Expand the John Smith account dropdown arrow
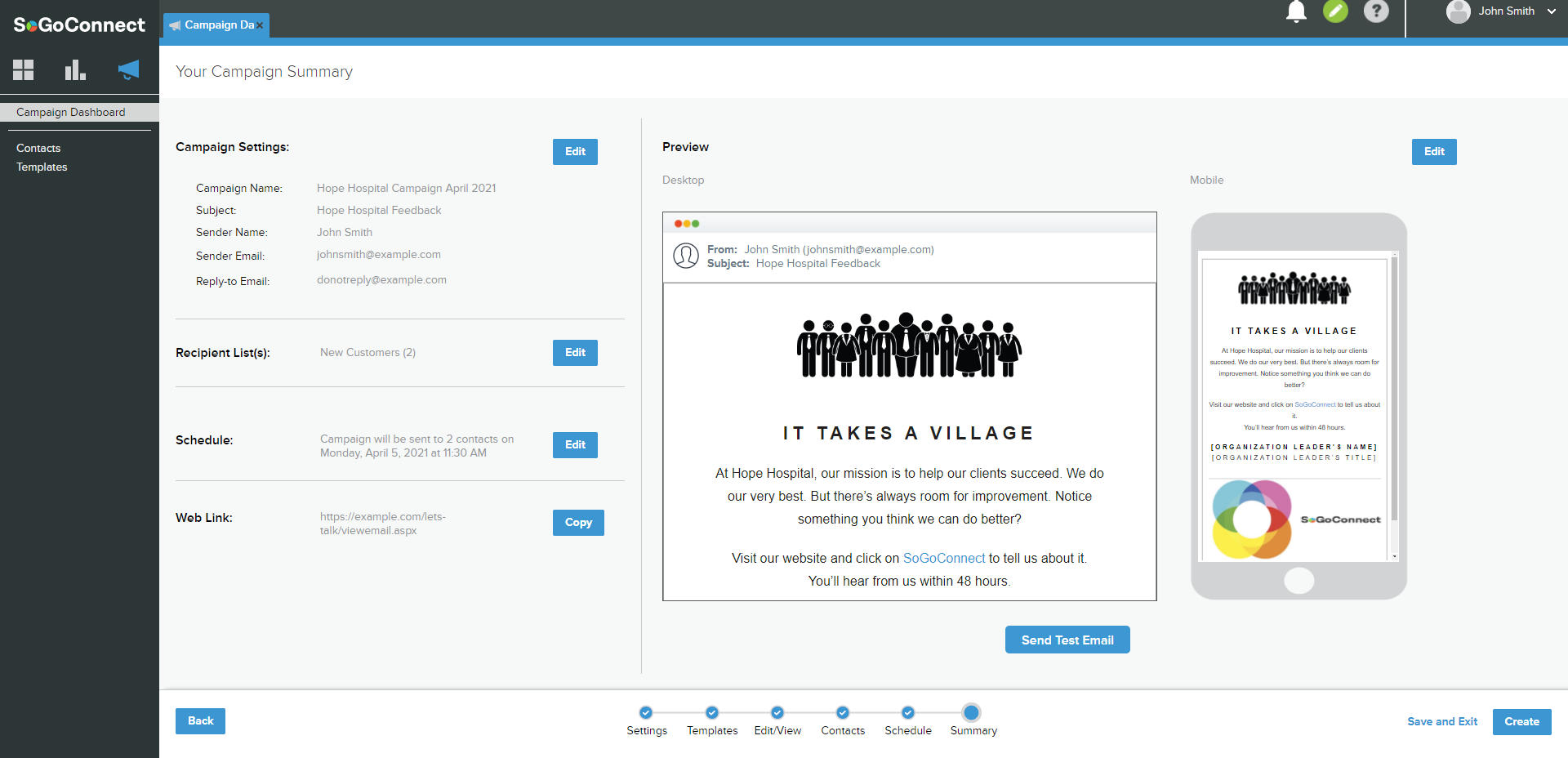Screen dimensions: 1568x758 [x=1551, y=11]
